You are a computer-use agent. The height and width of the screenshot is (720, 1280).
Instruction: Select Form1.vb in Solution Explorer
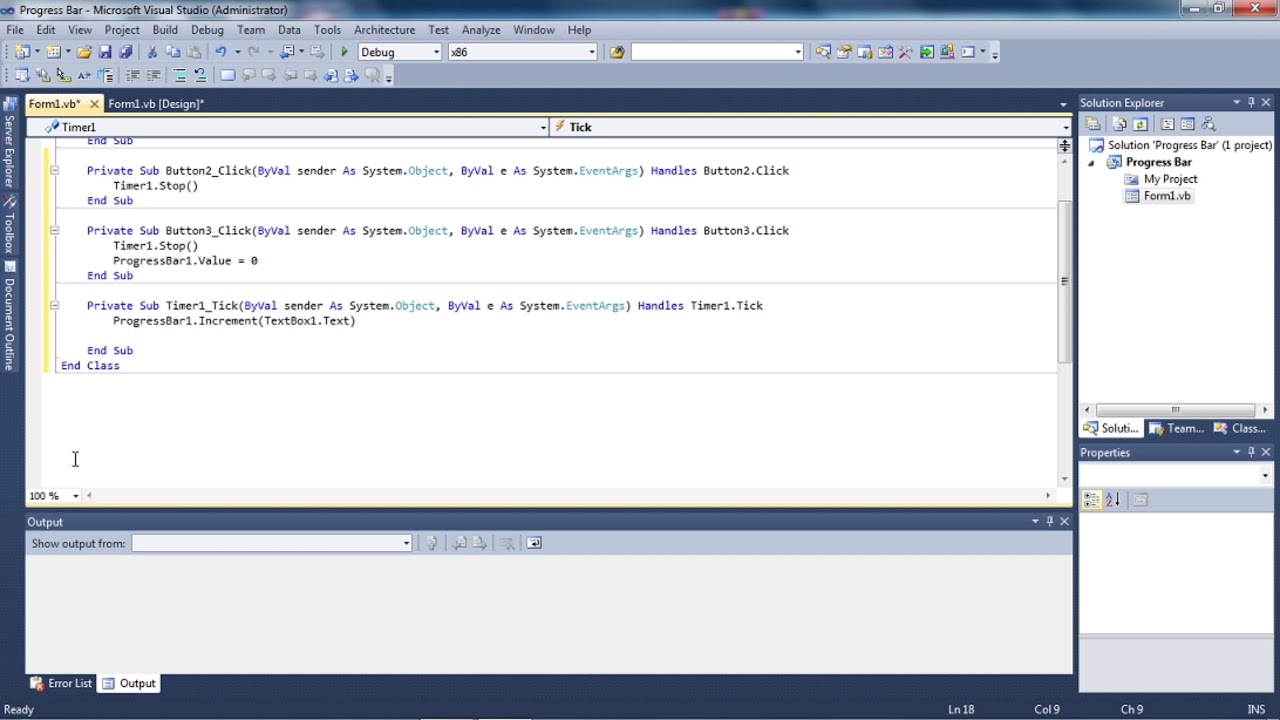coord(1167,196)
